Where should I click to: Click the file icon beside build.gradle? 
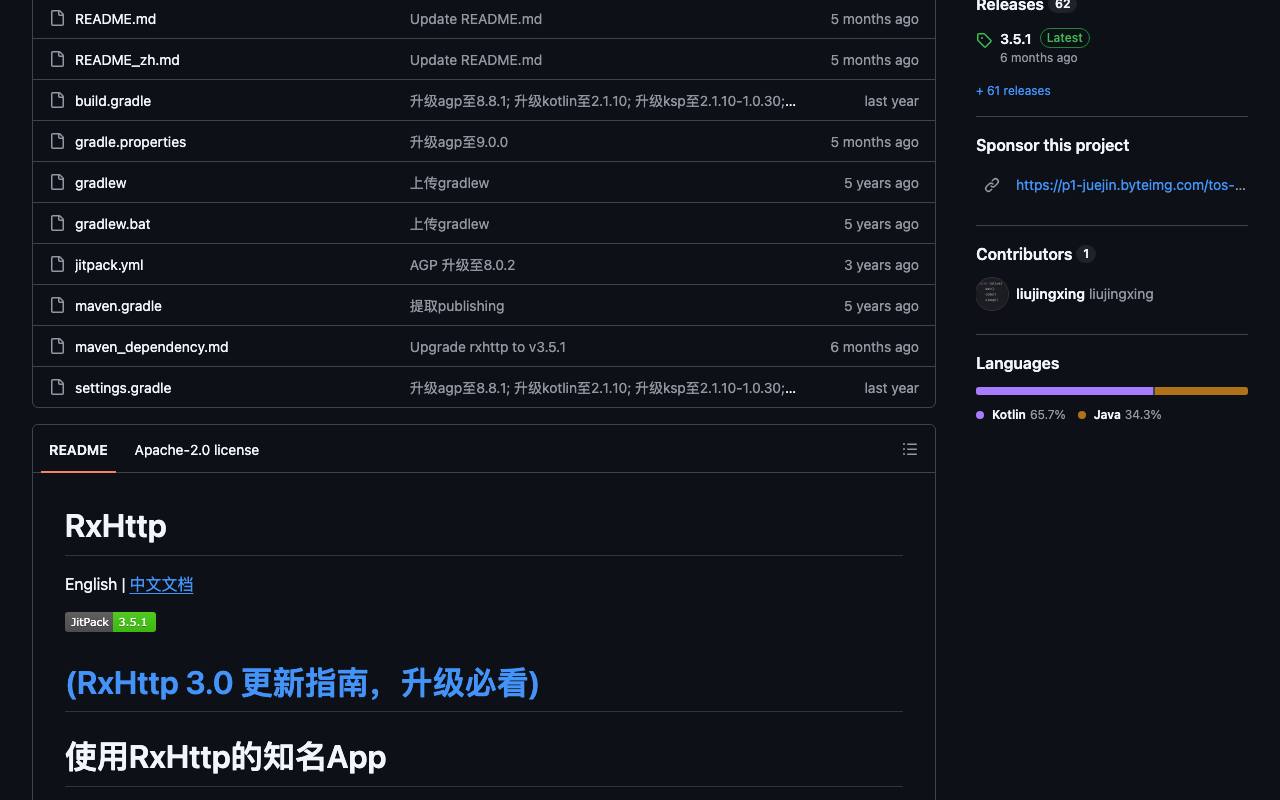(x=57, y=101)
